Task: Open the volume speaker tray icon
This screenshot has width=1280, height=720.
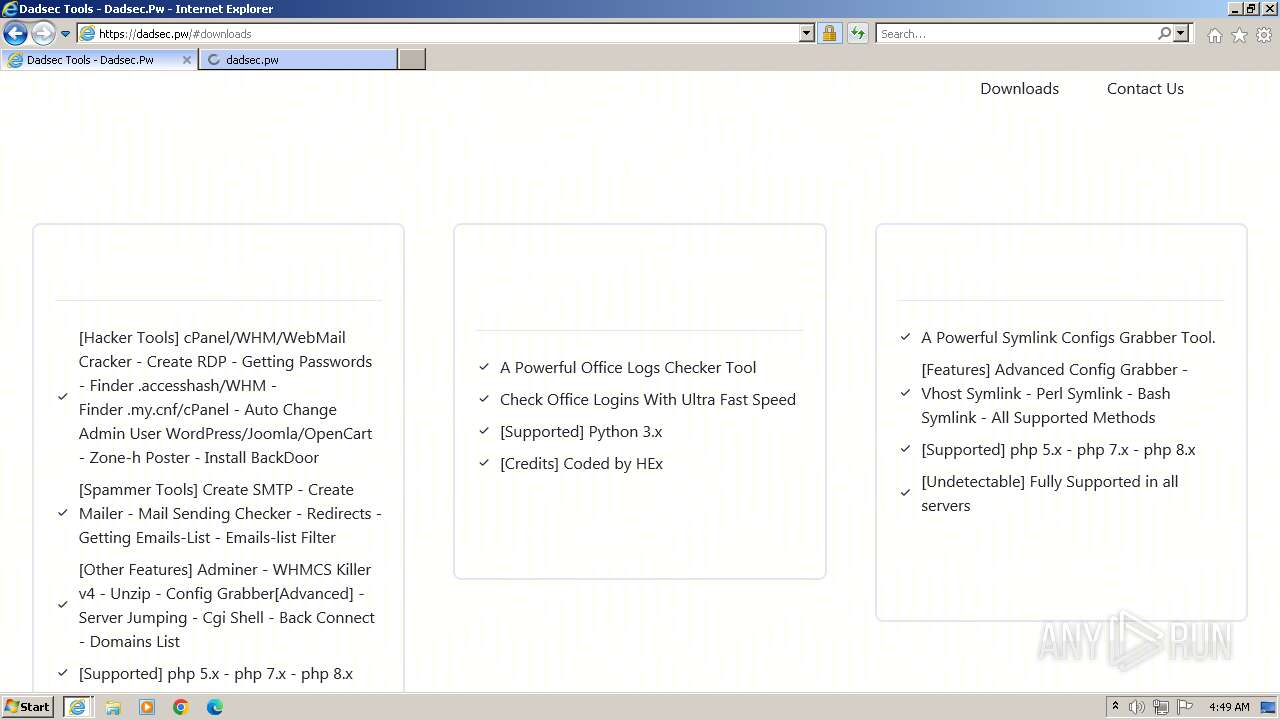Action: [1136, 707]
